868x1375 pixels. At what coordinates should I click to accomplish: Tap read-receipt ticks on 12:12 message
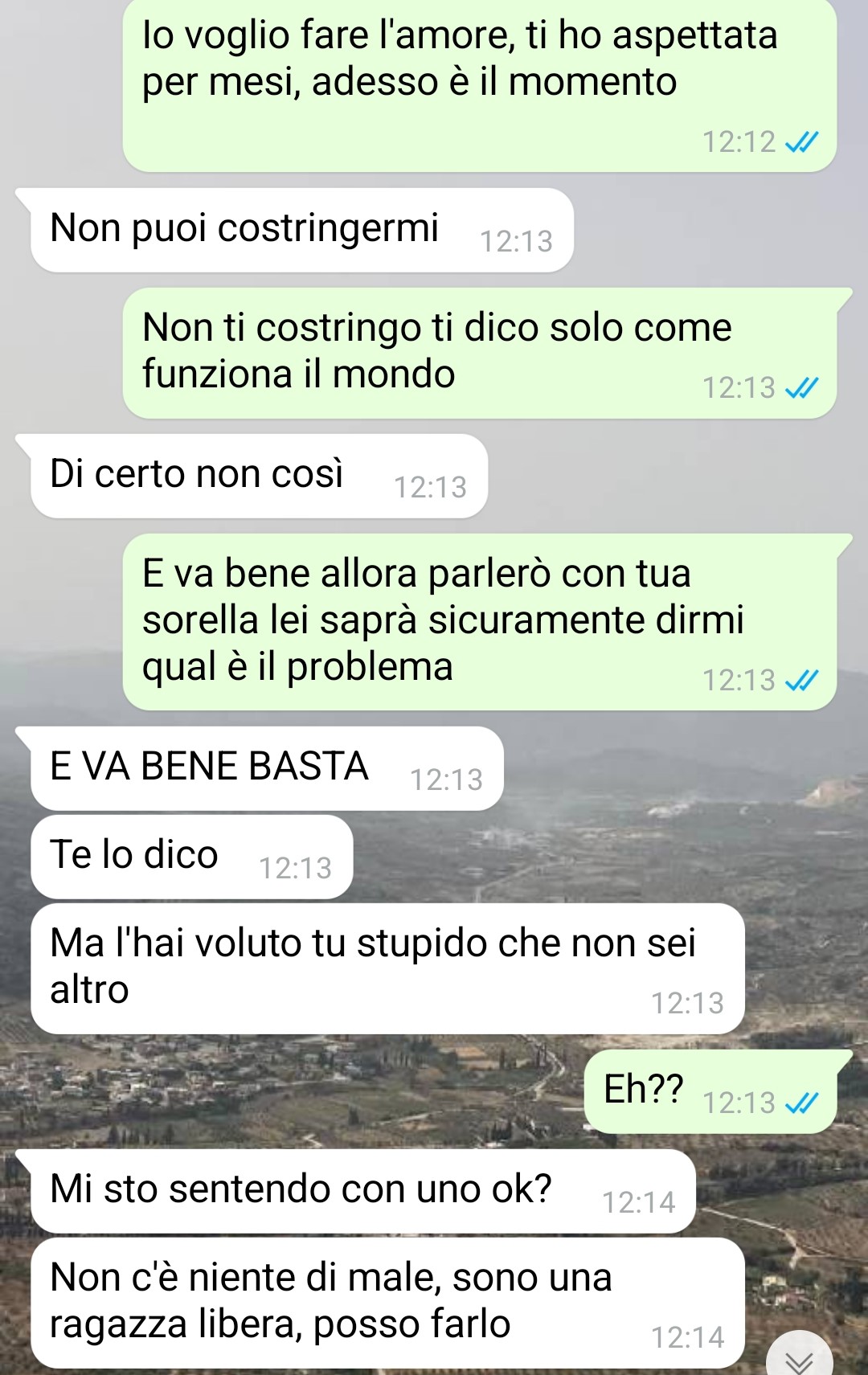[801, 143]
